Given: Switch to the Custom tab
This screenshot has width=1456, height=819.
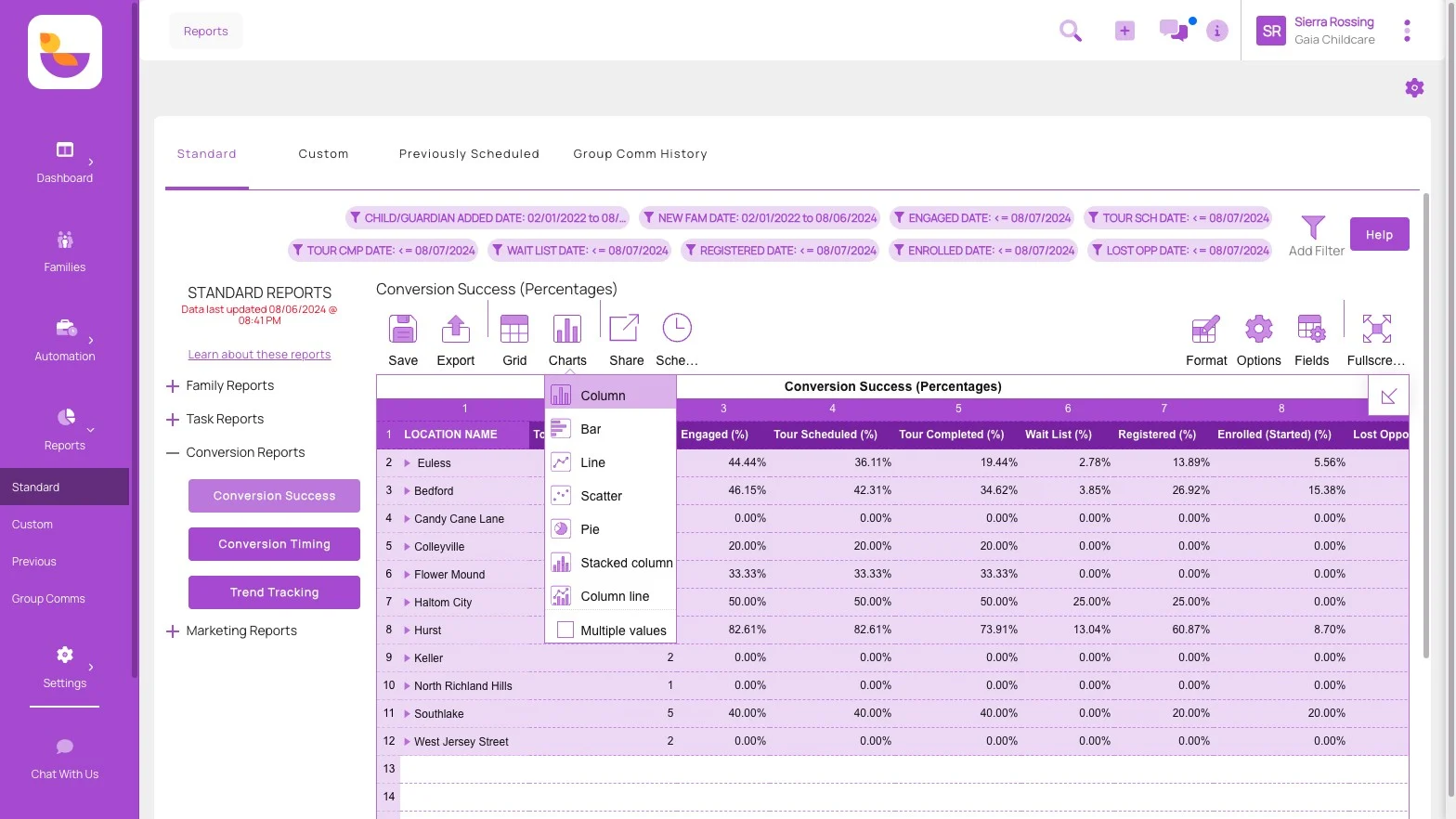Looking at the screenshot, I should [x=323, y=154].
